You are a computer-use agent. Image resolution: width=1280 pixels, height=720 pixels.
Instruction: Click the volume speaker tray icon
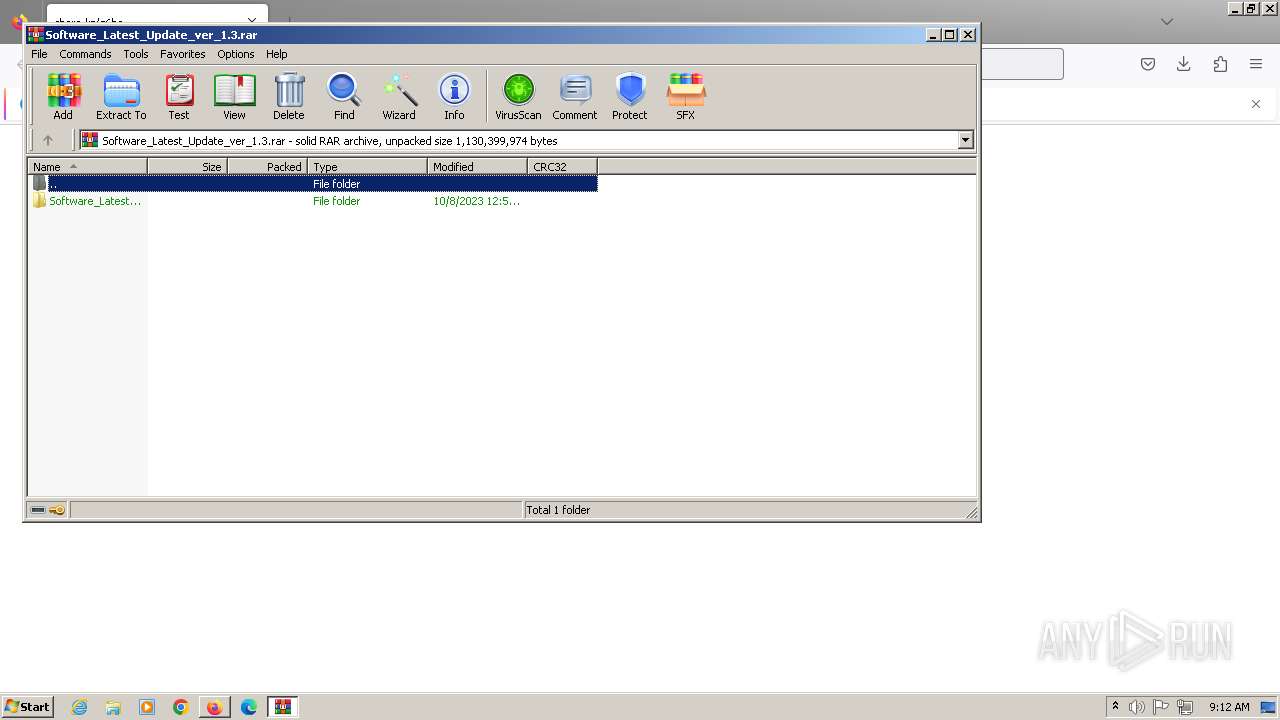tap(1137, 707)
